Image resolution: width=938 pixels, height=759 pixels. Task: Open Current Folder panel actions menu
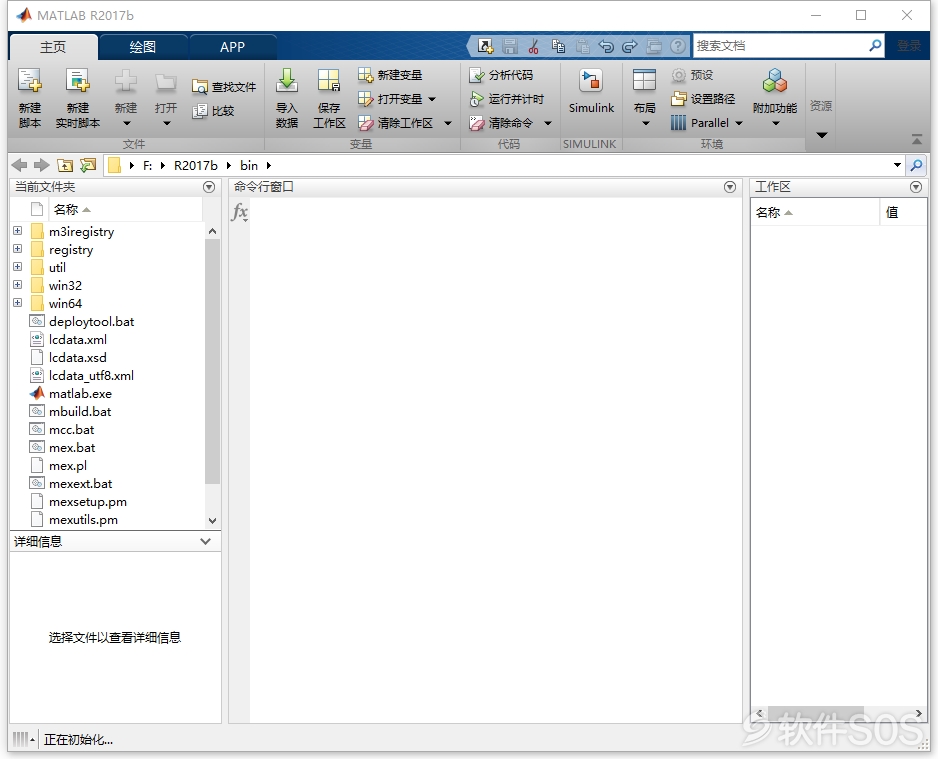[x=209, y=187]
